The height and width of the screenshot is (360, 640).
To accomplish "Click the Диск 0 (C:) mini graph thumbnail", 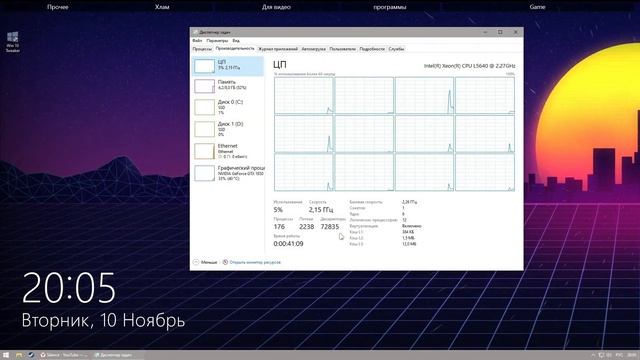I will (204, 107).
